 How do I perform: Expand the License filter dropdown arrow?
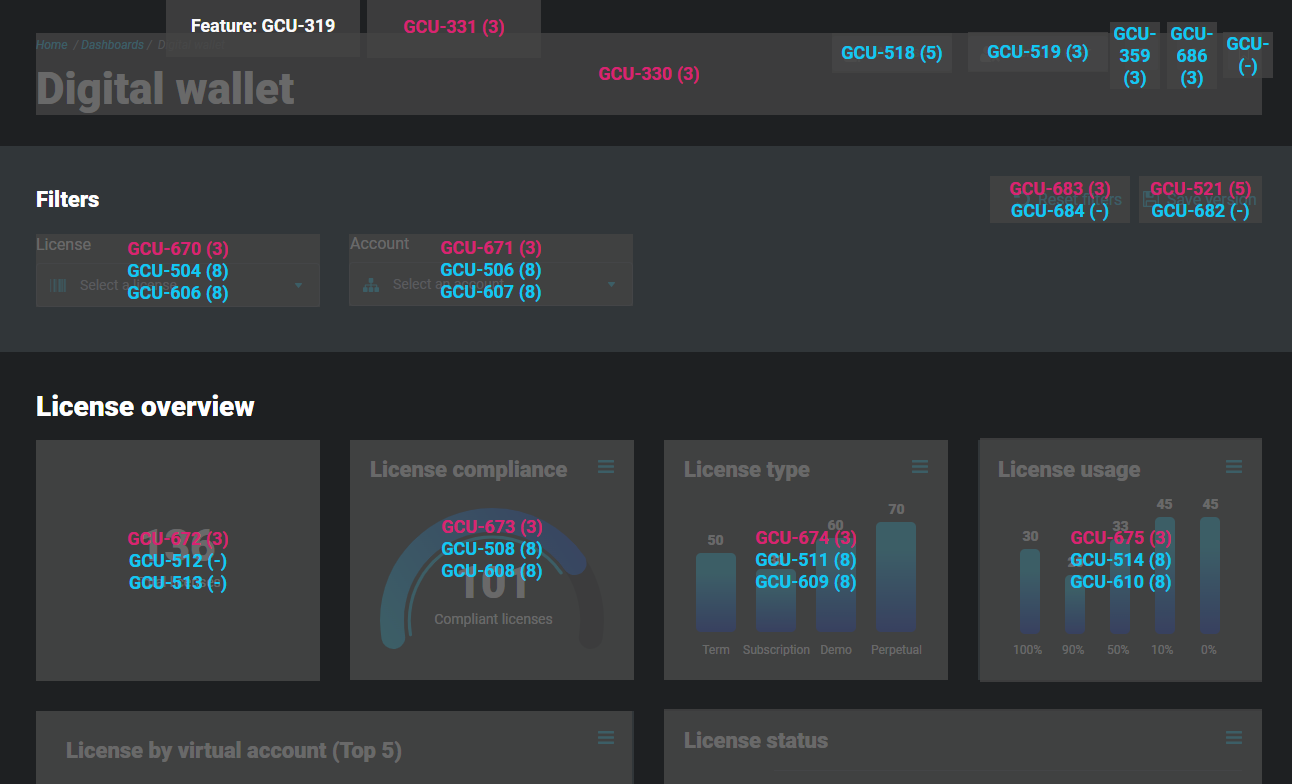point(298,286)
